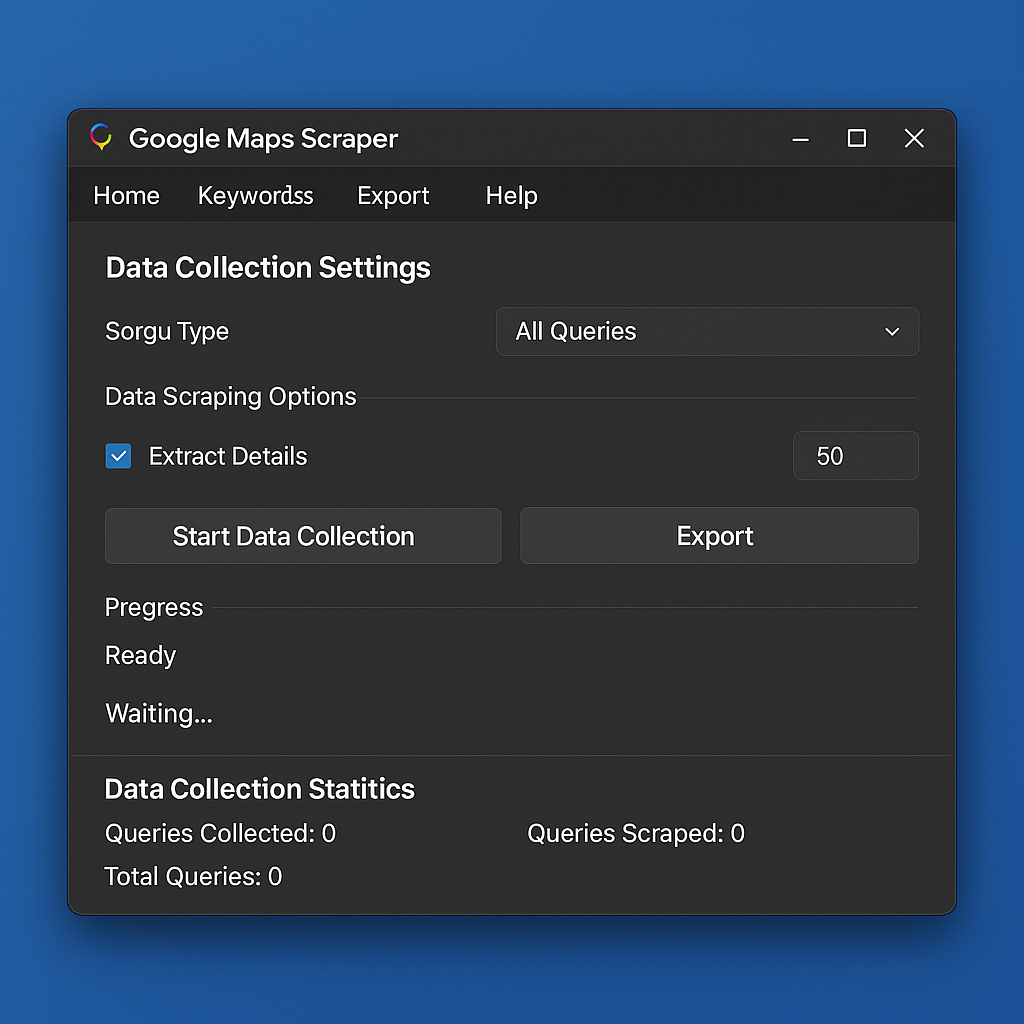Click the Waiting... status text
This screenshot has height=1024, width=1024.
(159, 713)
